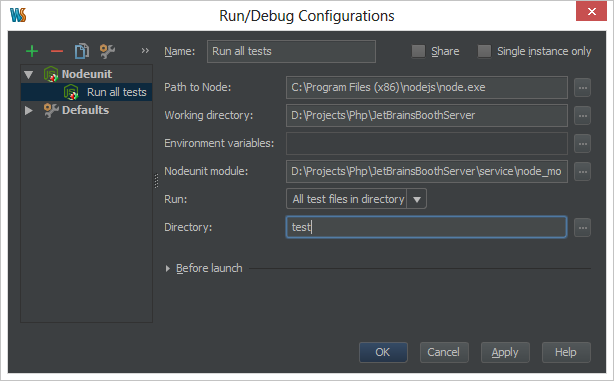Viewport: 614px width, 381px height.
Task: Collapse the Nodeunit tree node
Action: [x=29, y=74]
